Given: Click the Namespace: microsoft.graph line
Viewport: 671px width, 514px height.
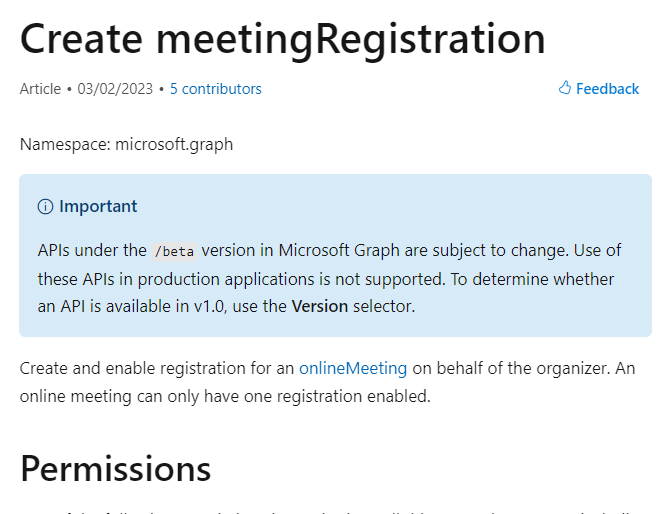Looking at the screenshot, I should (x=126, y=144).
